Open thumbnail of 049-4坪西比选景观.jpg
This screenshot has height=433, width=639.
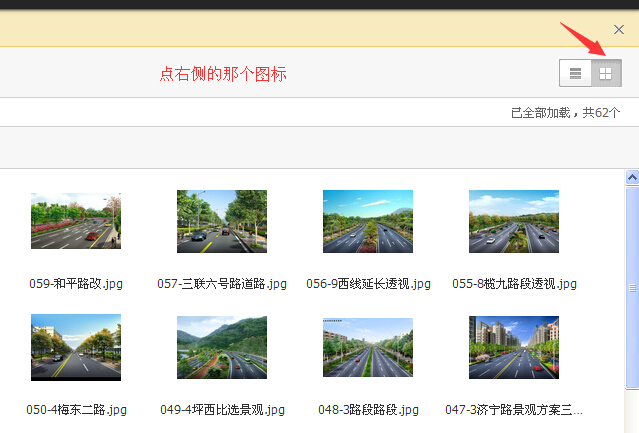click(222, 347)
